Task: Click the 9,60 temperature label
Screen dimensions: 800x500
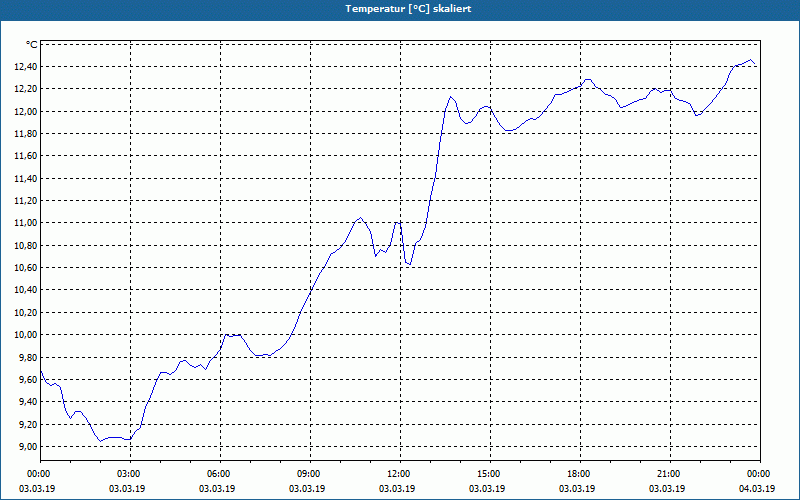Action: [x=28, y=380]
